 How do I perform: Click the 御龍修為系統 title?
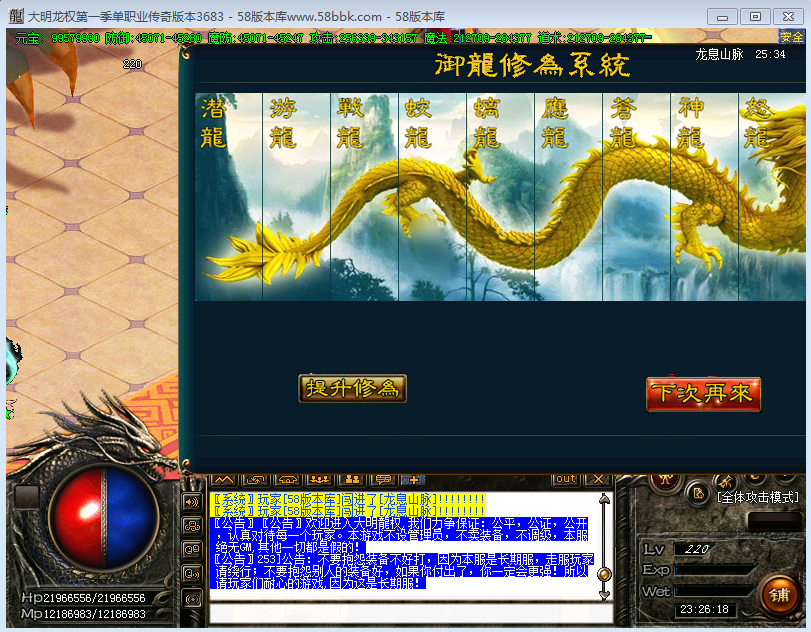click(532, 65)
